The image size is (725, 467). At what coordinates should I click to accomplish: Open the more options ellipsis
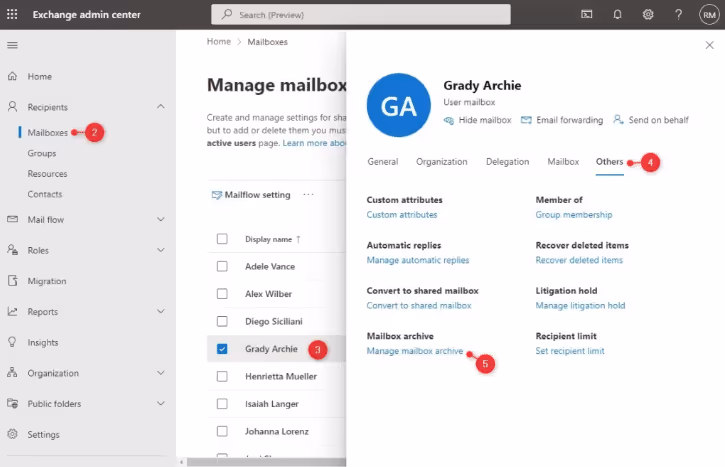click(x=308, y=195)
